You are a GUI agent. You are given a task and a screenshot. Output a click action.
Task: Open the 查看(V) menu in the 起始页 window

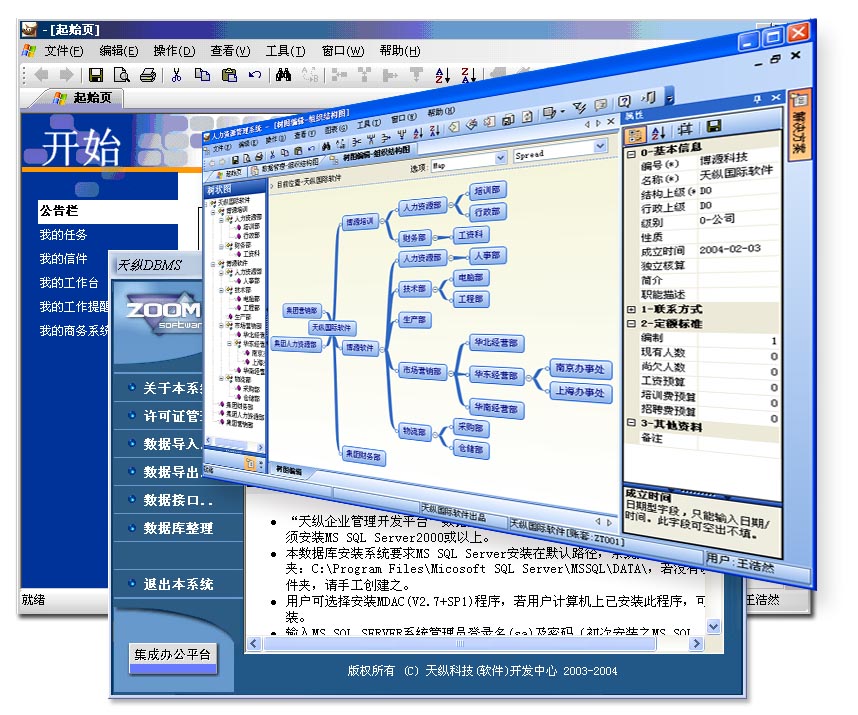pyautogui.click(x=230, y=51)
